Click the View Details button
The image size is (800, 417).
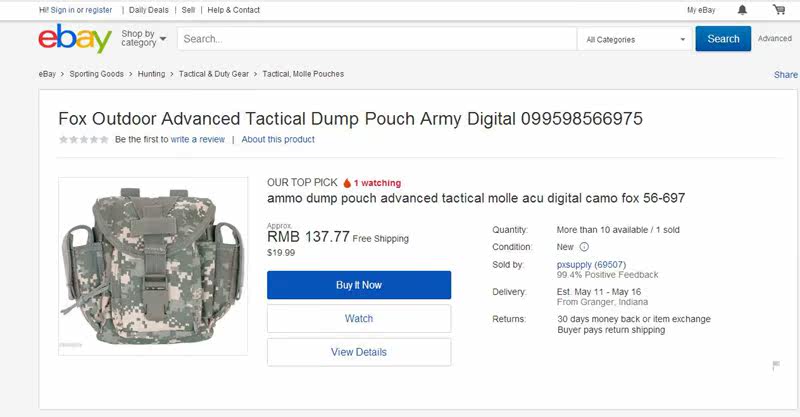point(358,352)
